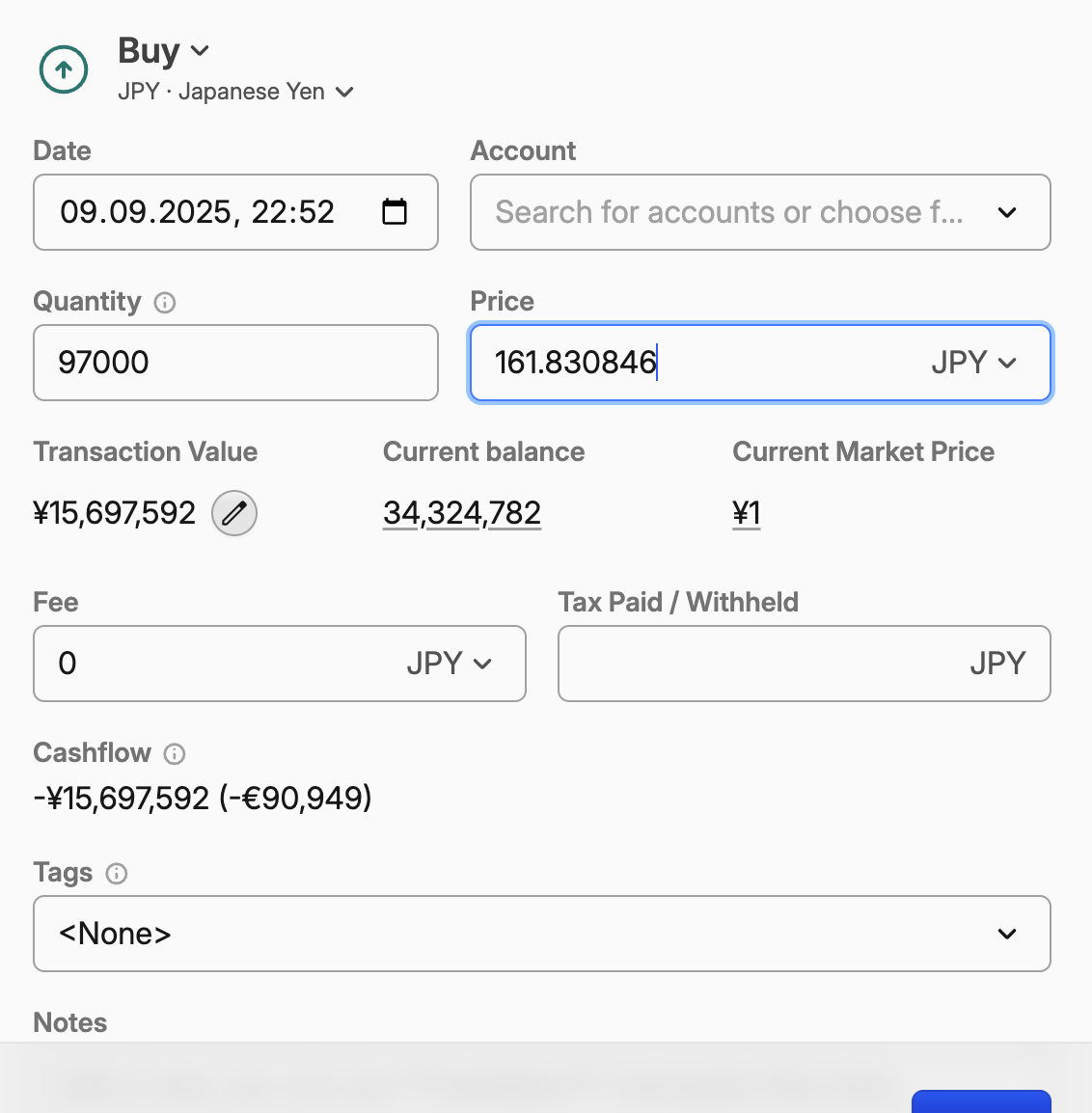Expand the JPY · Japanese Yen selector

click(236, 93)
